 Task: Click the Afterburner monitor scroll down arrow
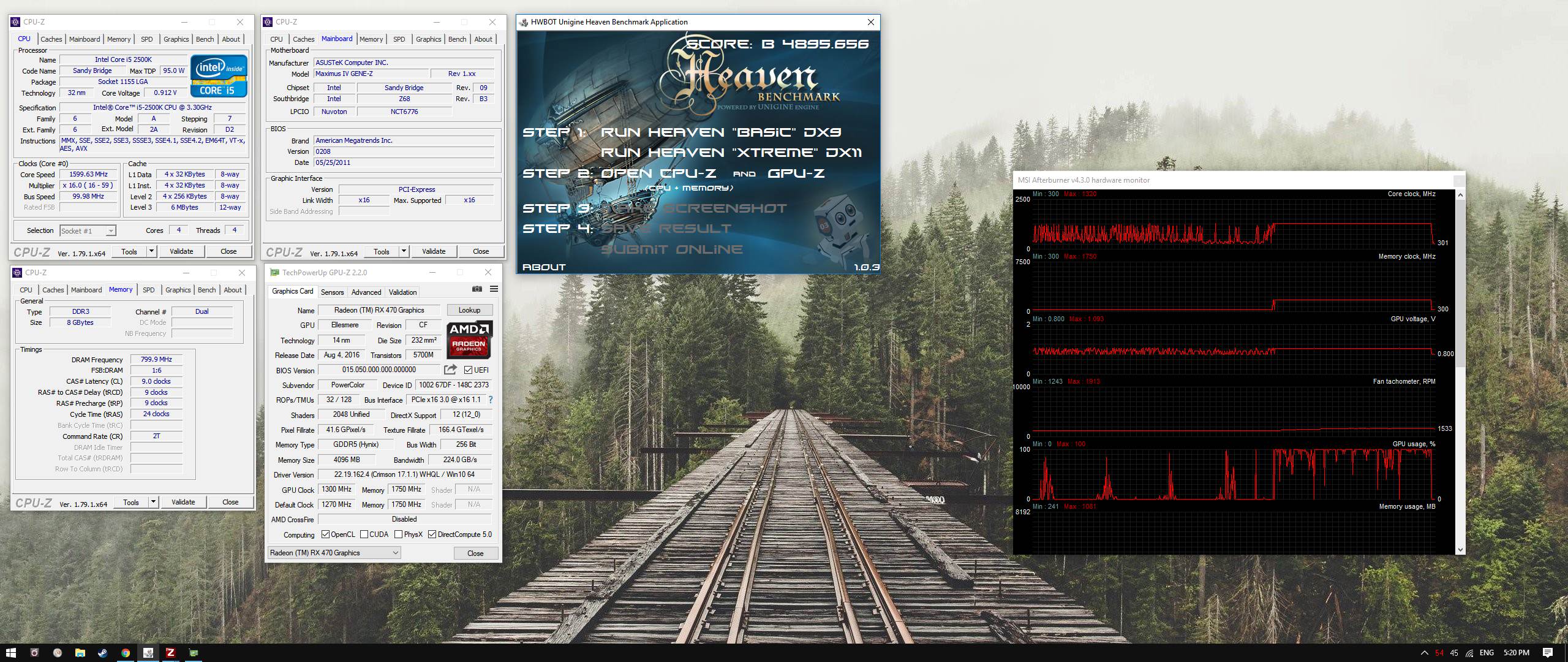pos(1460,550)
